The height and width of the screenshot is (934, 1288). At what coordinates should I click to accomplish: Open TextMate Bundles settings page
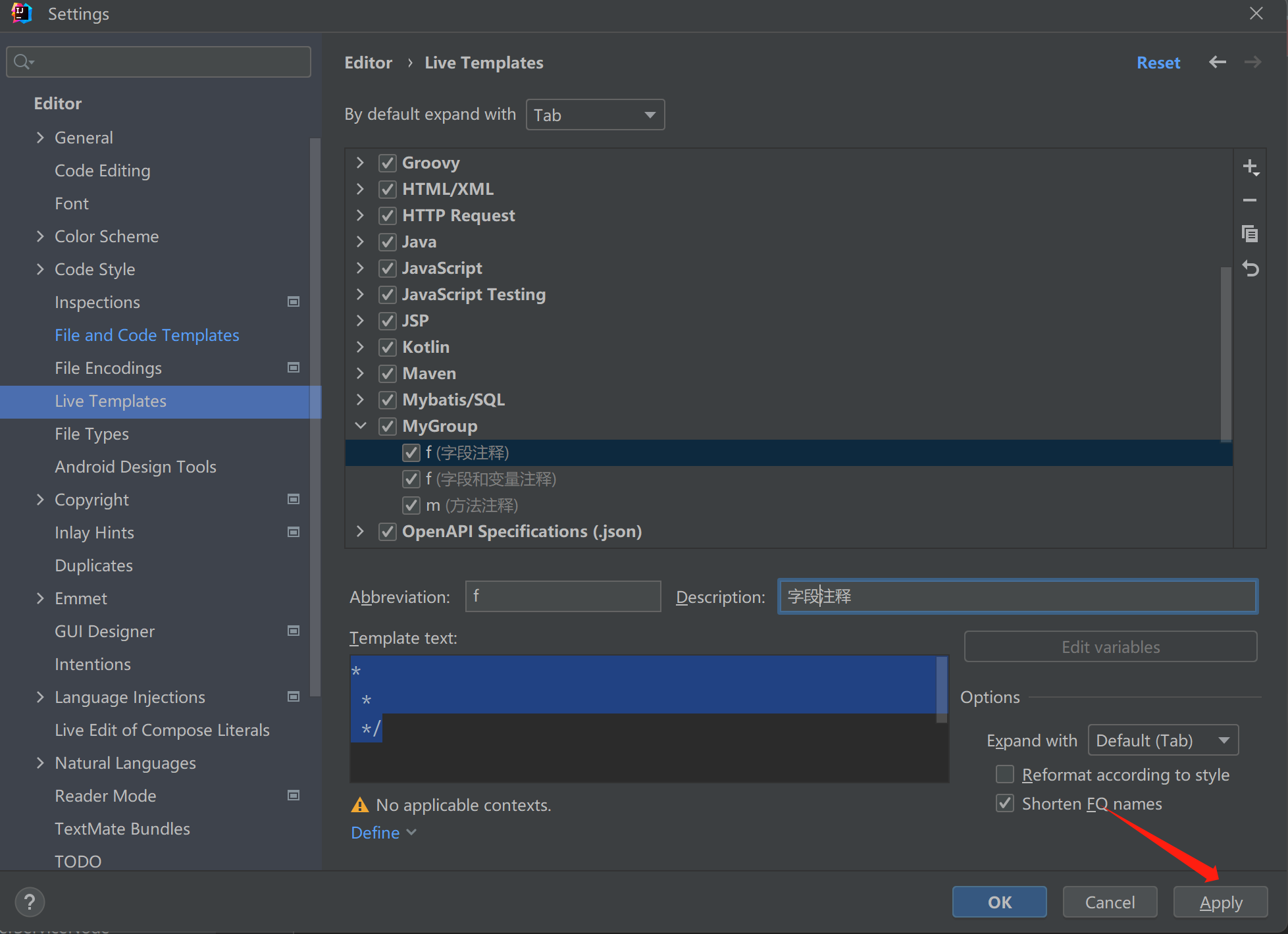click(x=122, y=829)
